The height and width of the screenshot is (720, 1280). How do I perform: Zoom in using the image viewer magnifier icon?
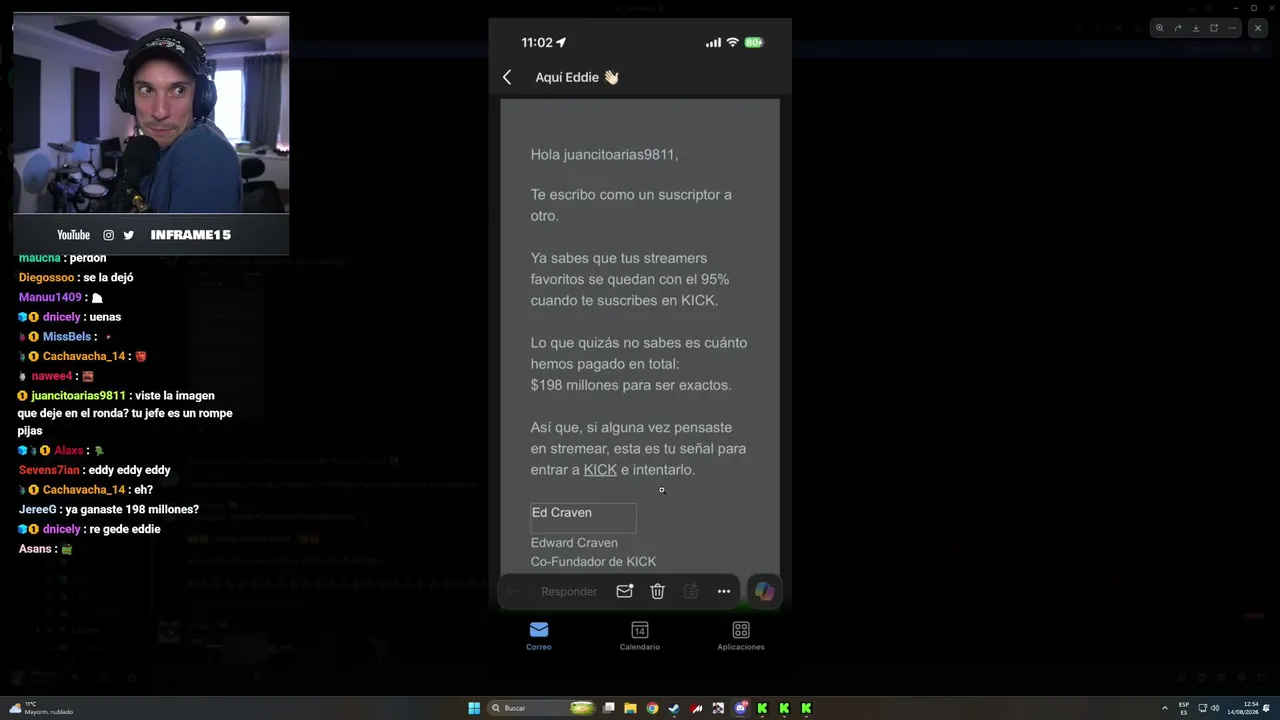(x=1160, y=28)
